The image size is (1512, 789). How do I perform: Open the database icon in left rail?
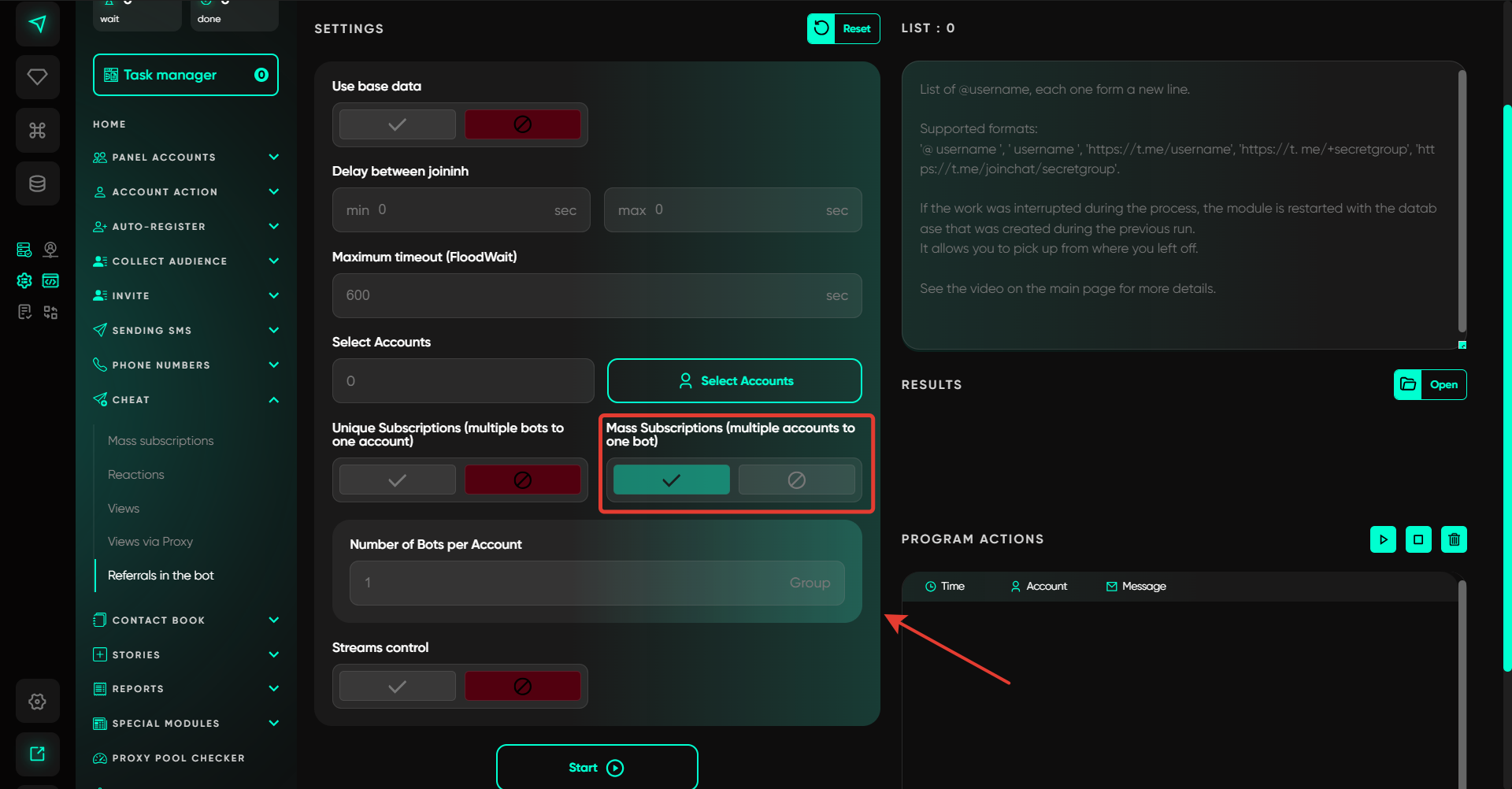[x=37, y=183]
